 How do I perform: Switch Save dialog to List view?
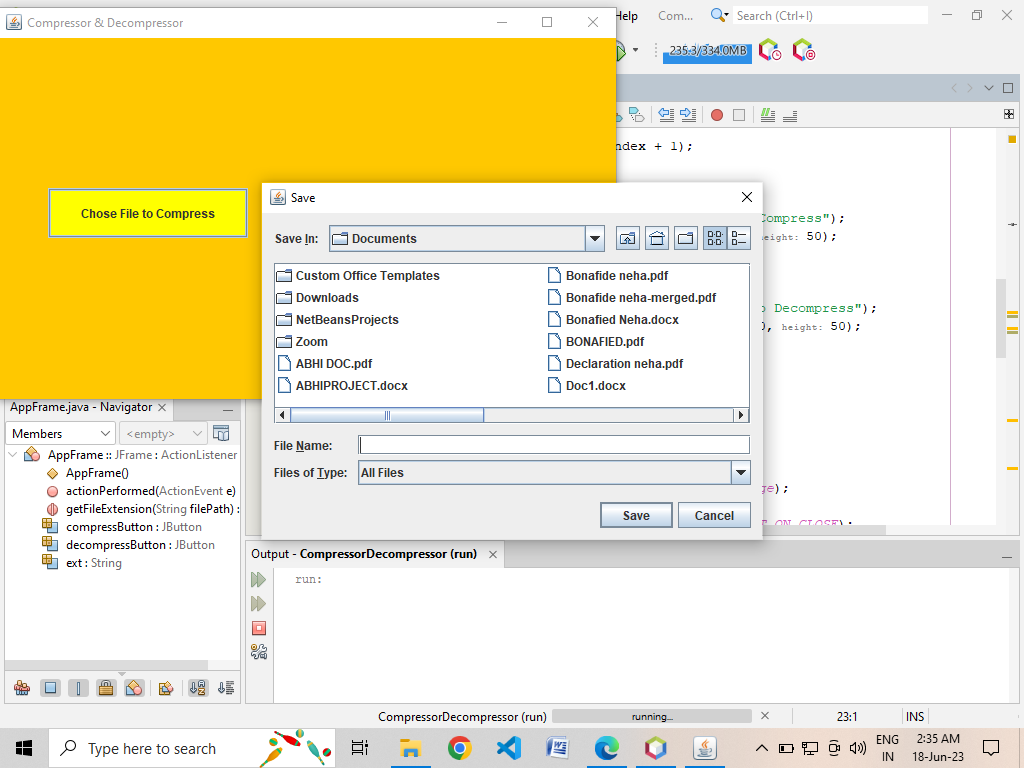point(715,238)
